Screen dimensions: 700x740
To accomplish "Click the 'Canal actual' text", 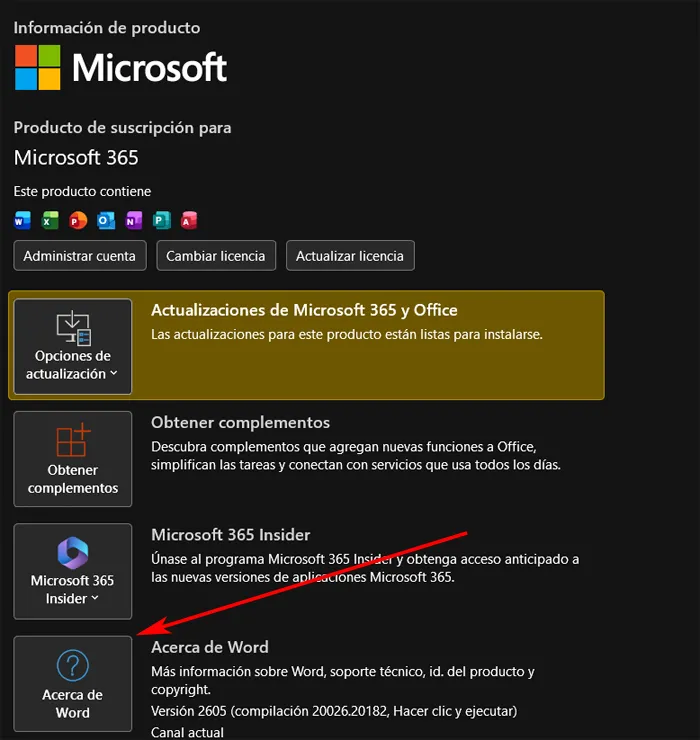I will pyautogui.click(x=187, y=732).
